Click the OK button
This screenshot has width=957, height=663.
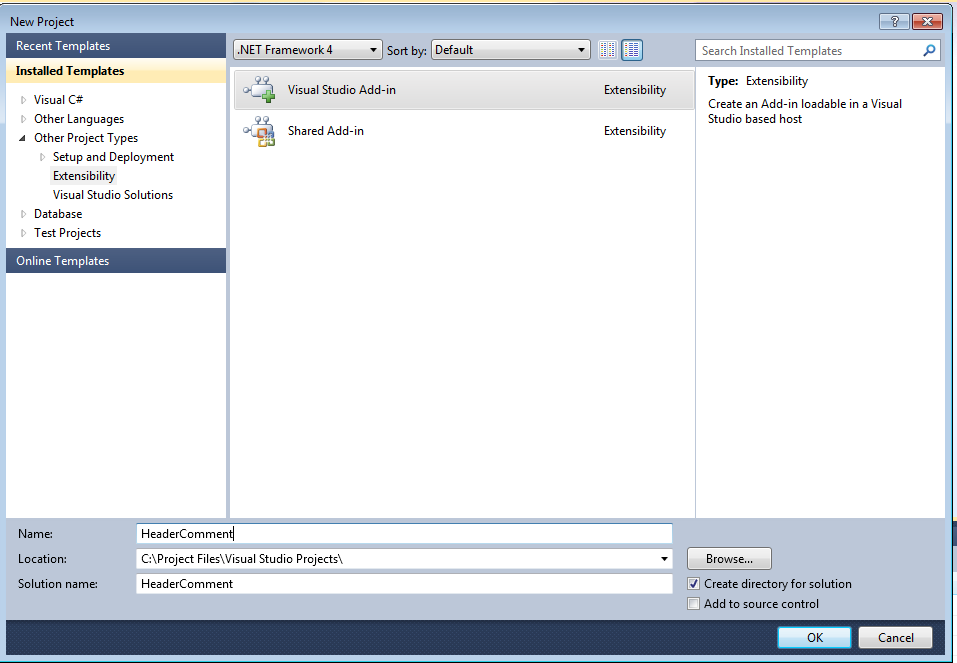click(814, 637)
